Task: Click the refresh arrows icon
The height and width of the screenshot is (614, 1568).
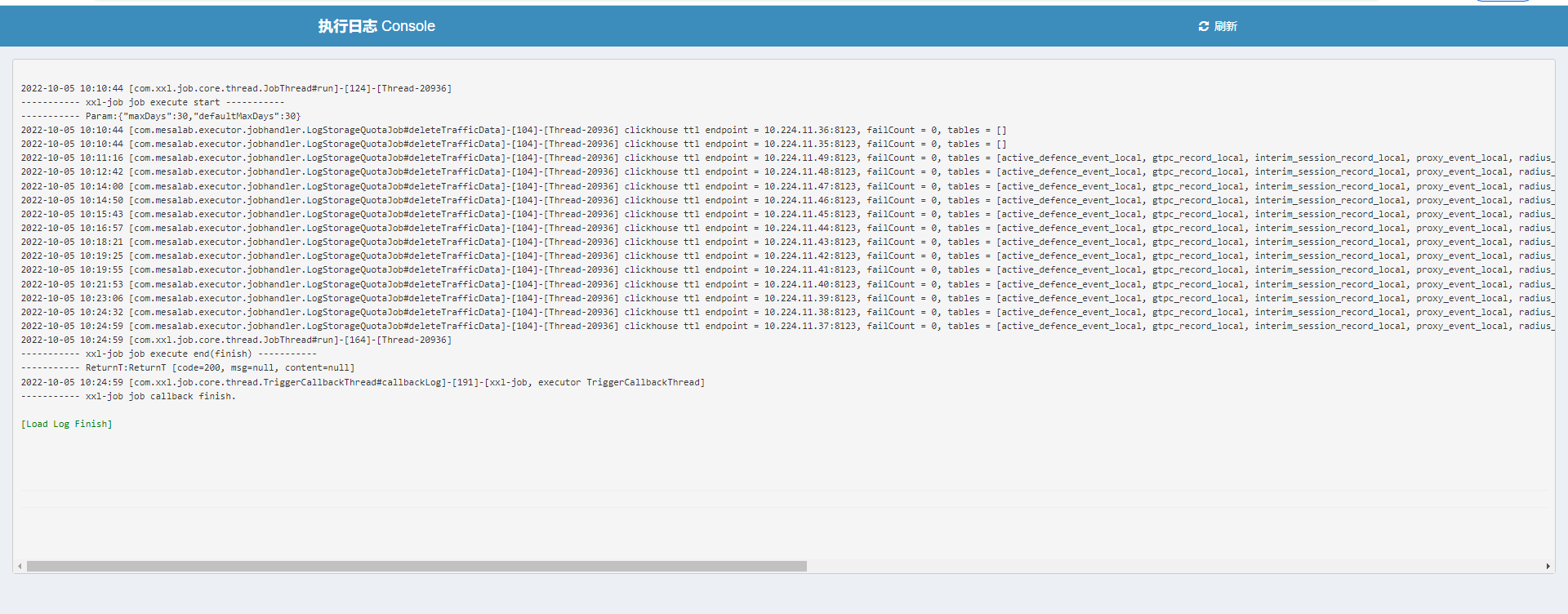Action: (x=1203, y=26)
